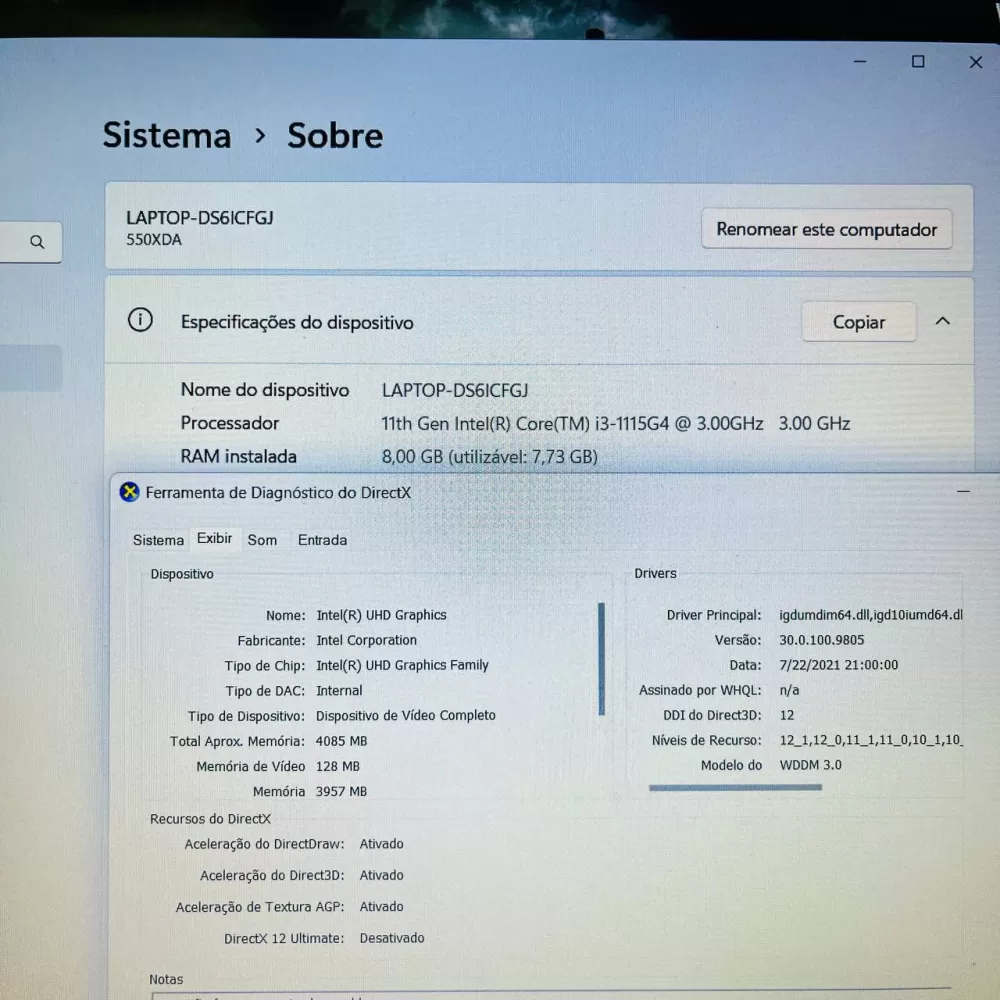1000x1000 pixels.
Task: Open the Entrada tab
Action: [323, 540]
